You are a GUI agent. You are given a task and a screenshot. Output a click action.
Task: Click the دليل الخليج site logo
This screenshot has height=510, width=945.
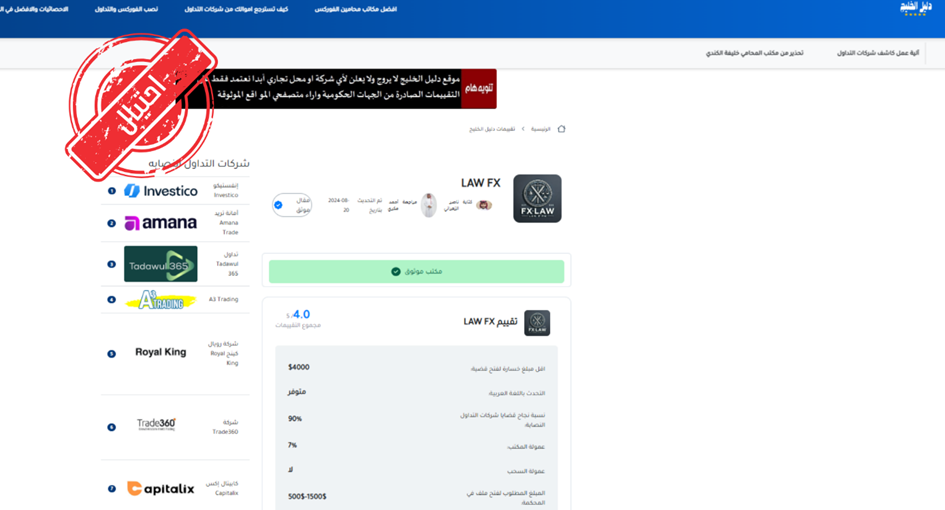click(x=915, y=8)
